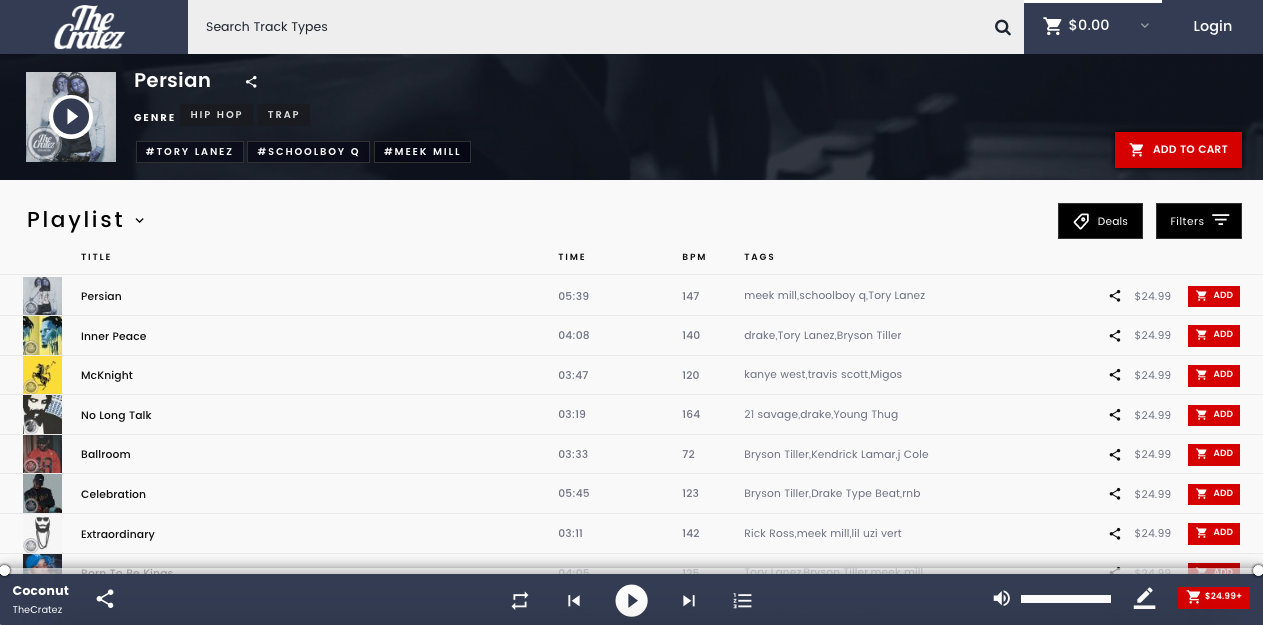The width and height of the screenshot is (1263, 625).
Task: Mute the player volume speaker icon
Action: [x=1001, y=599]
